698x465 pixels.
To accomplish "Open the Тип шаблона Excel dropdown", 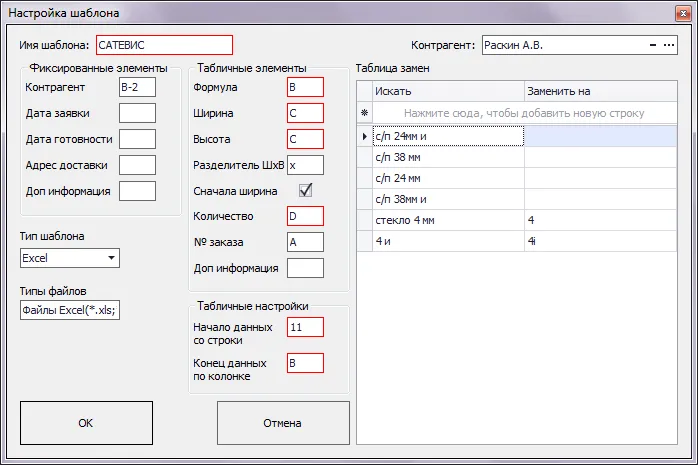I will (111, 258).
